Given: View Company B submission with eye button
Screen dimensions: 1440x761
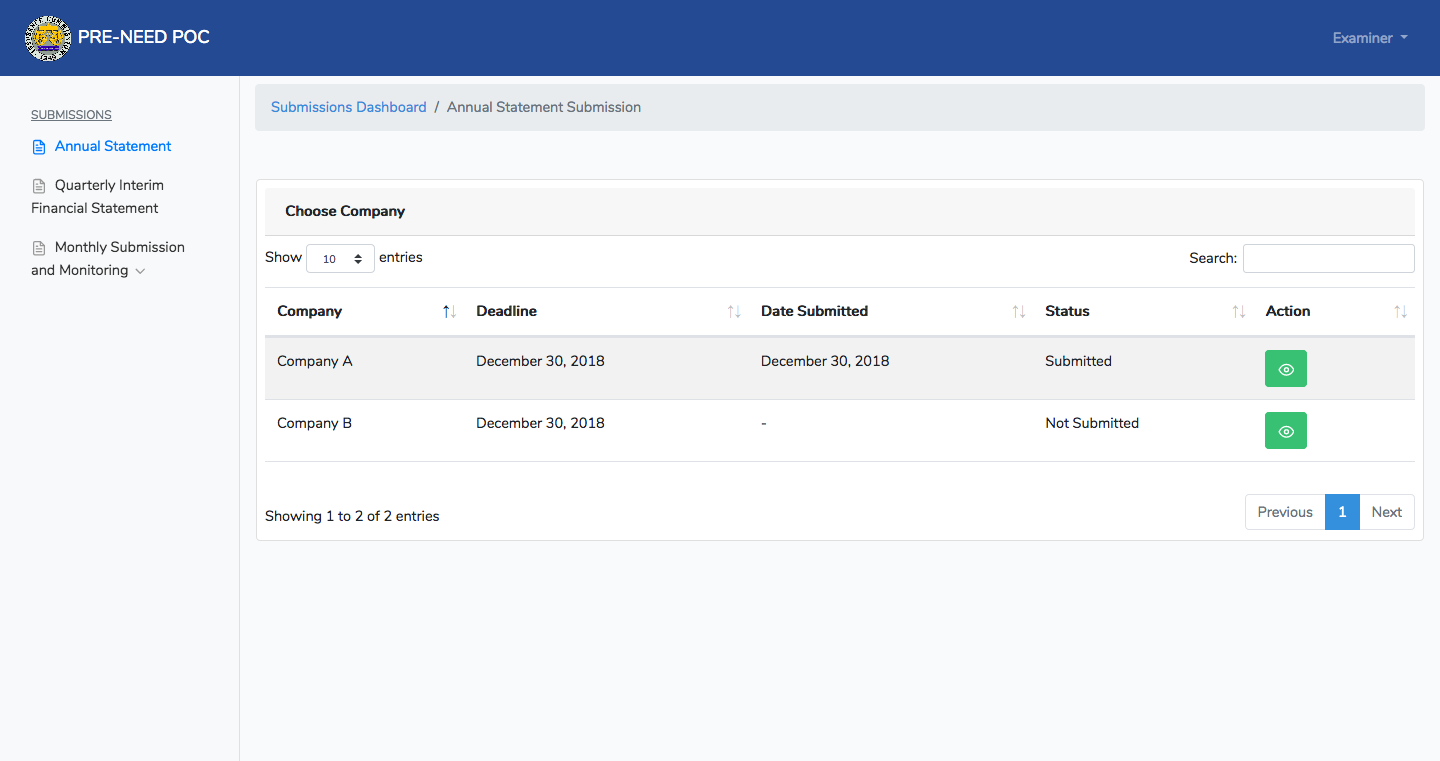Looking at the screenshot, I should 1286,431.
